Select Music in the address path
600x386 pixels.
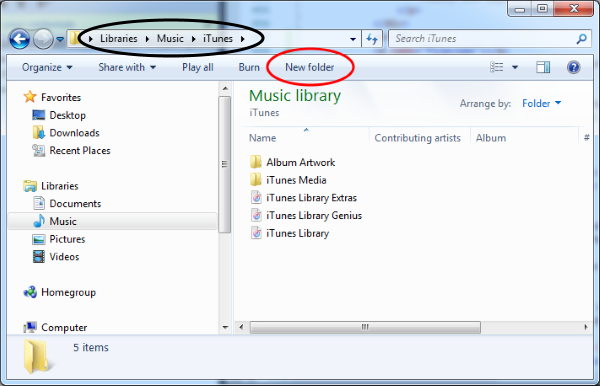click(x=170, y=39)
